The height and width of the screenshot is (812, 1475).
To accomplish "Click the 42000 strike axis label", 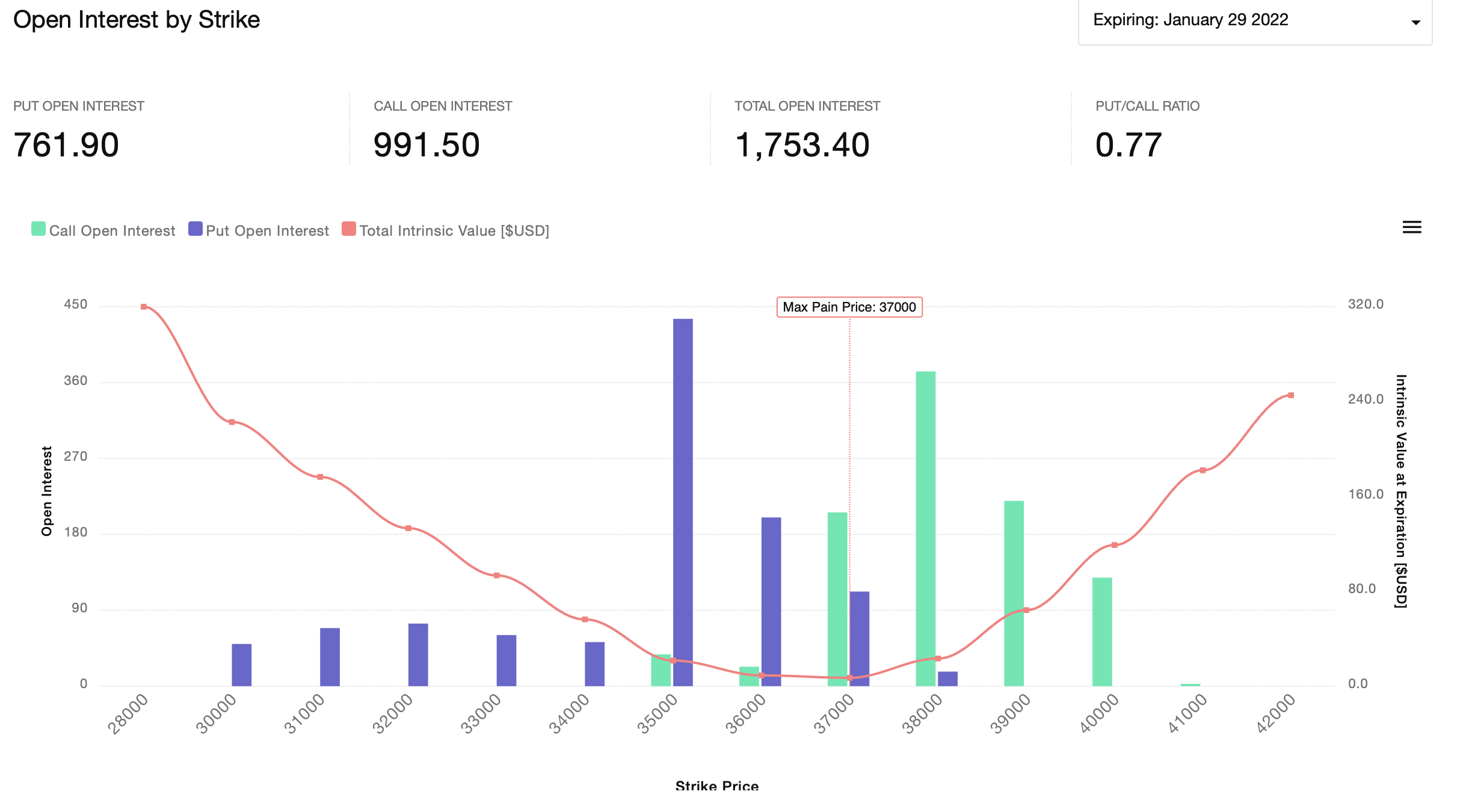I will click(x=1275, y=714).
